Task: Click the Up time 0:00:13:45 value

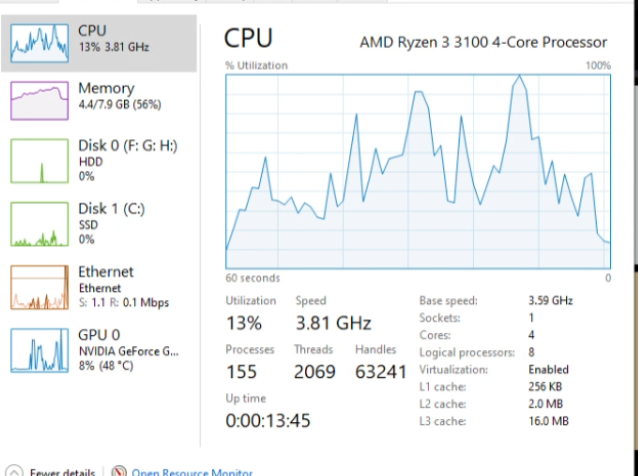Action: [x=270, y=421]
